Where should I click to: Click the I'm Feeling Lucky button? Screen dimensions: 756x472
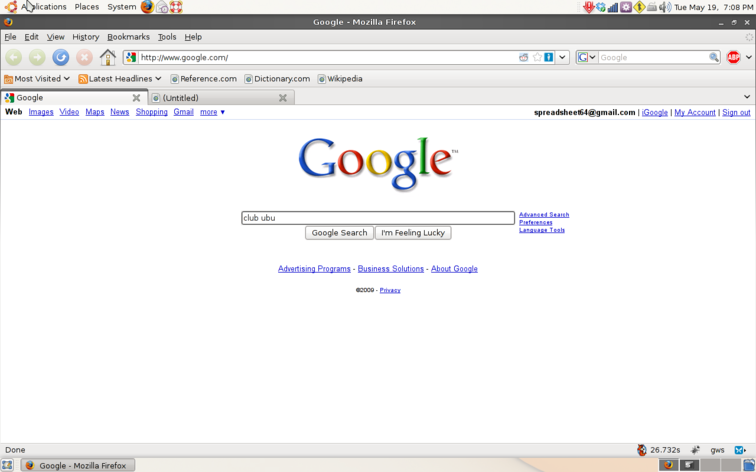click(413, 233)
